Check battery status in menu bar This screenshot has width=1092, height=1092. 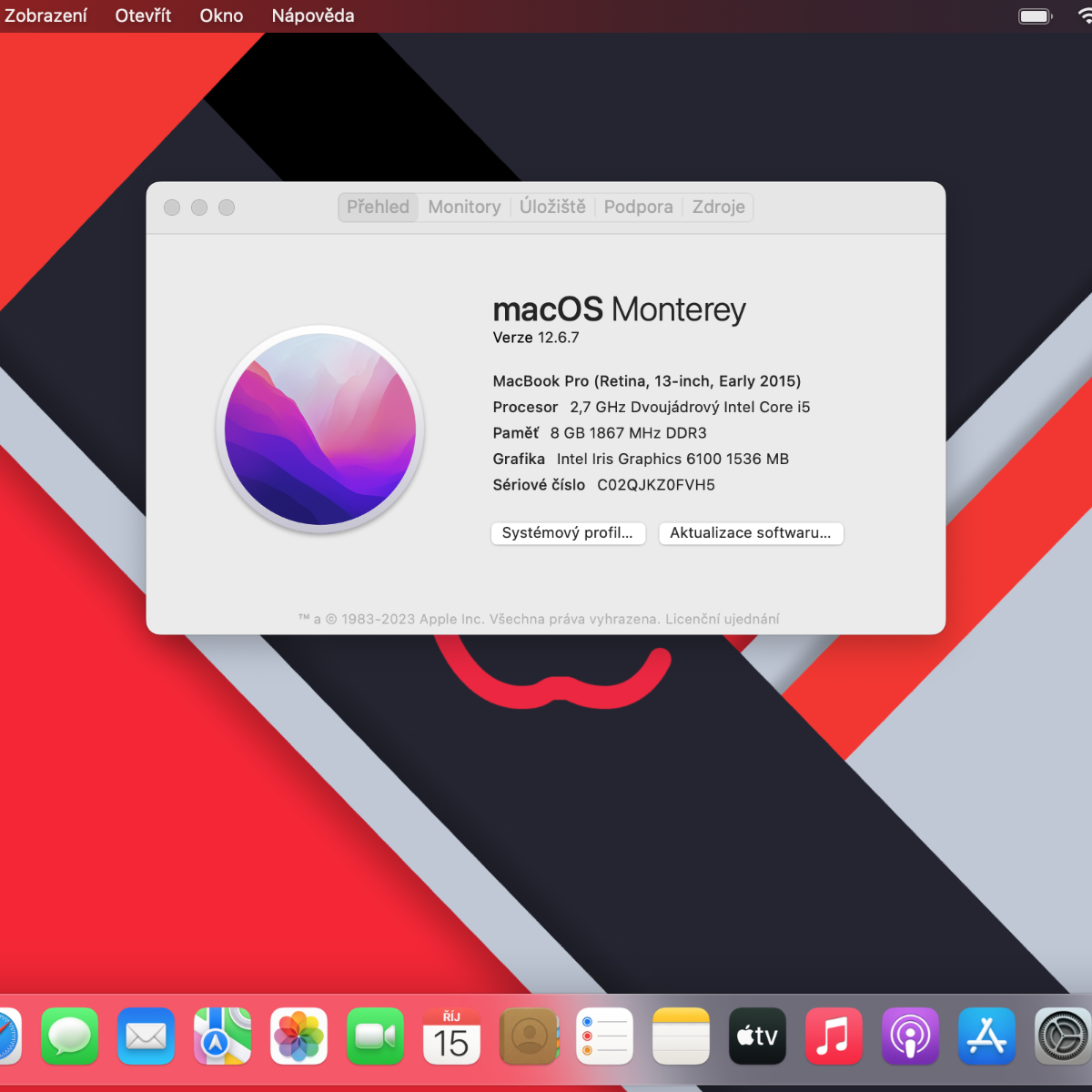click(x=1036, y=15)
